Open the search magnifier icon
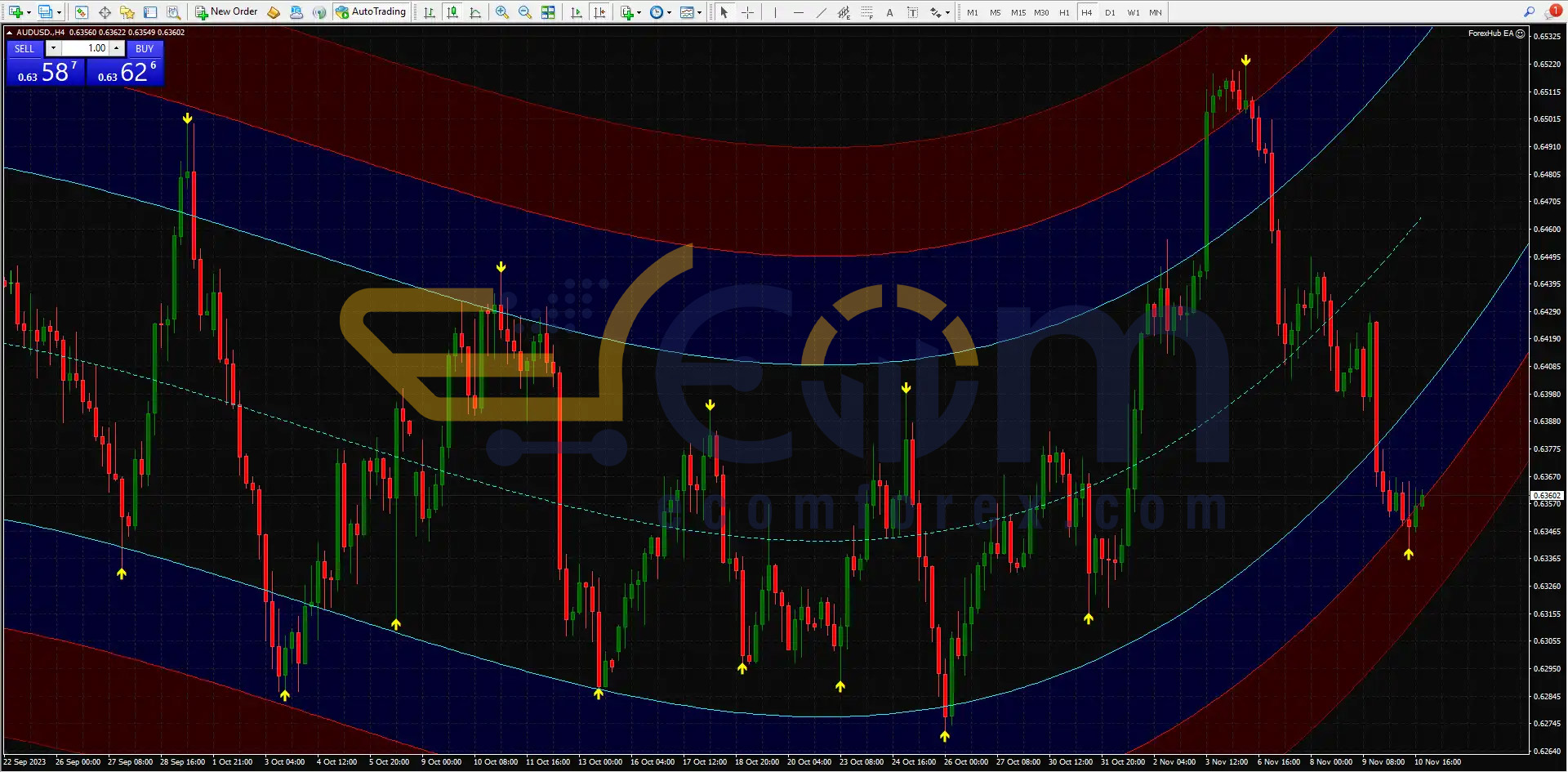Viewport: 1568px width, 772px height. point(1529,11)
